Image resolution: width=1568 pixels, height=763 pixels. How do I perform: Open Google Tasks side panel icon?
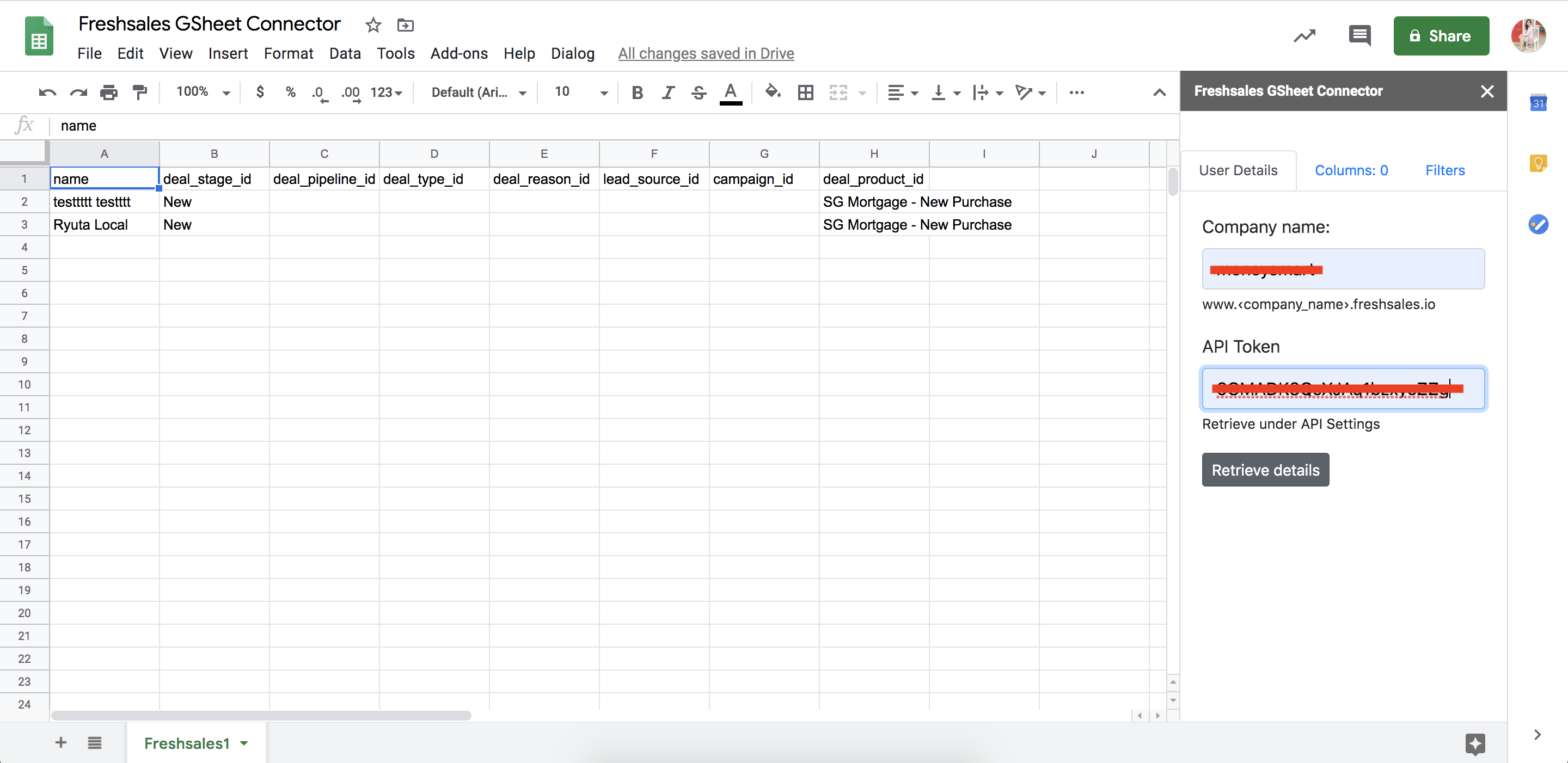pos(1538,224)
